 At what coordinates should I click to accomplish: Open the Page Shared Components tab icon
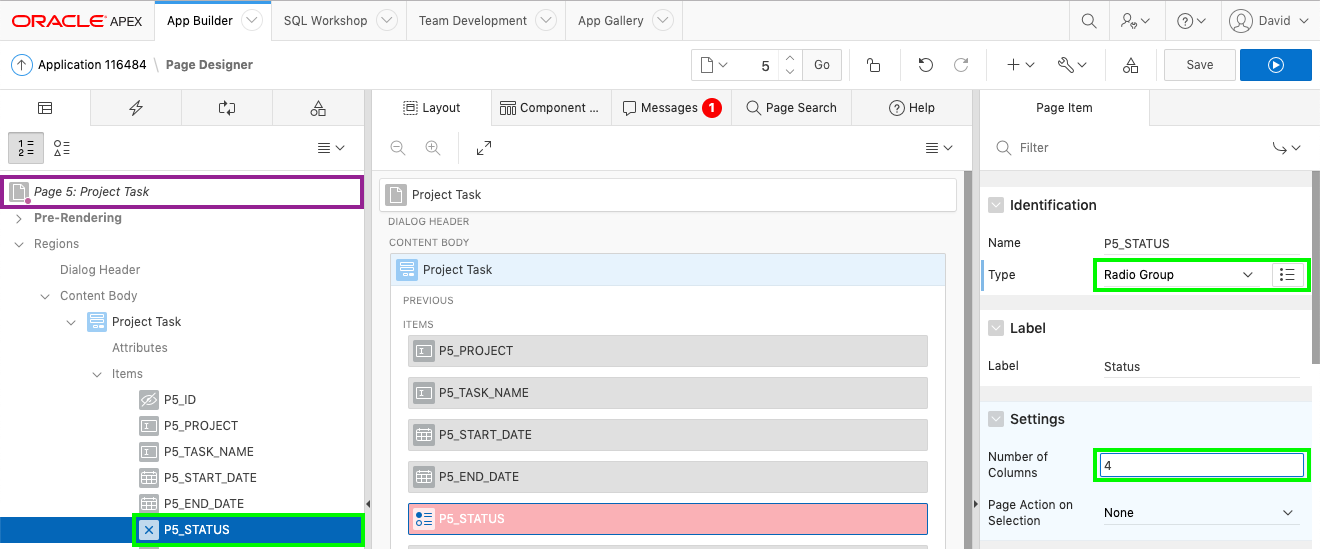(318, 108)
